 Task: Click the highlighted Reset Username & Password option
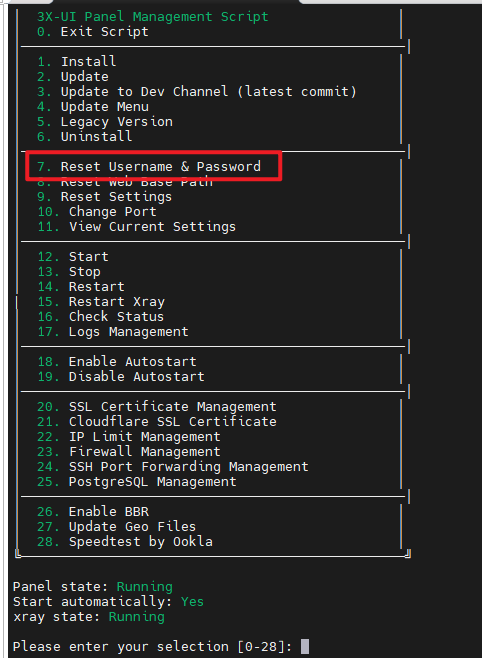149,167
